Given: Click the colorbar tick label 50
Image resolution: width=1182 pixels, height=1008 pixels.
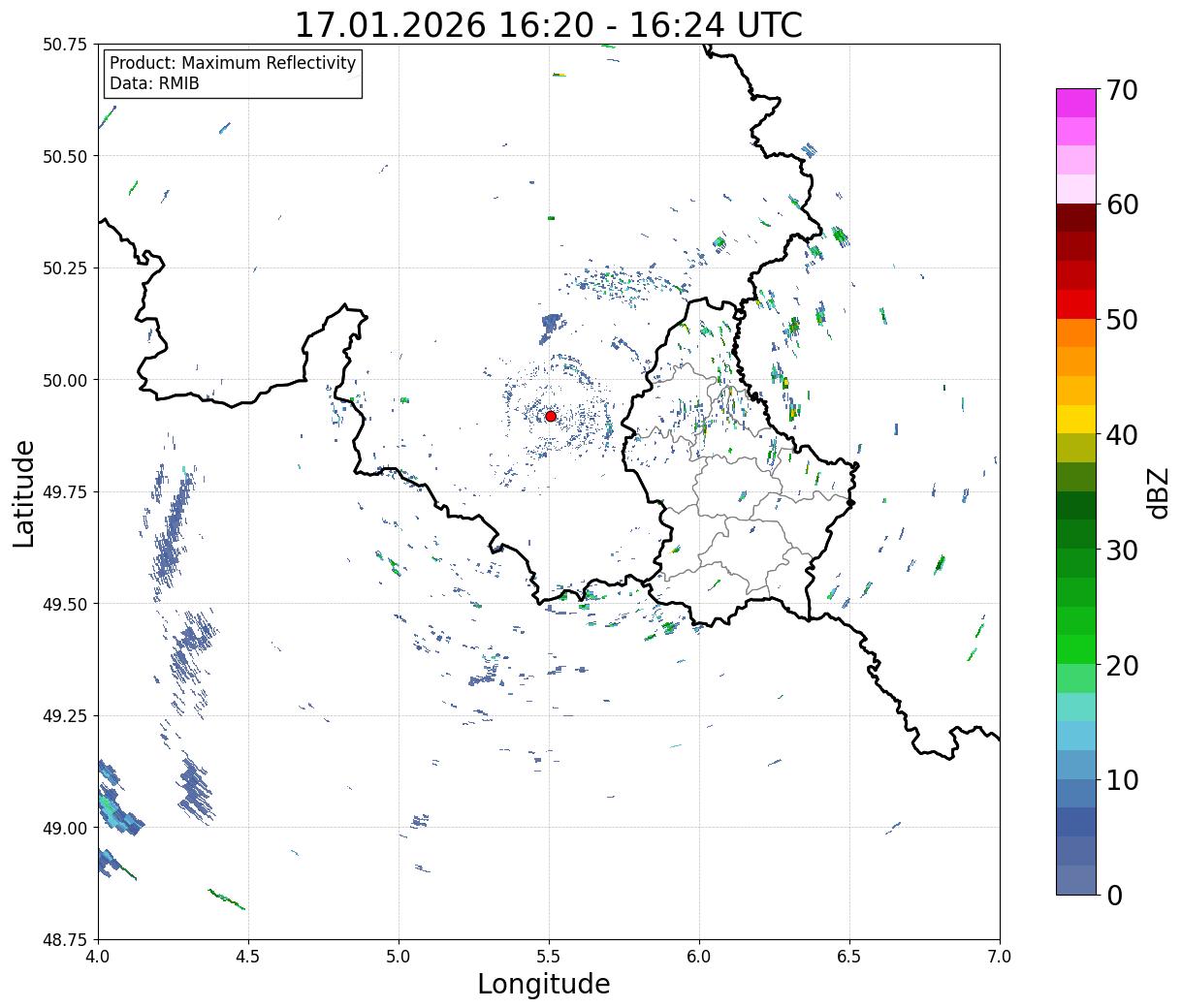Looking at the screenshot, I should coord(1122,320).
